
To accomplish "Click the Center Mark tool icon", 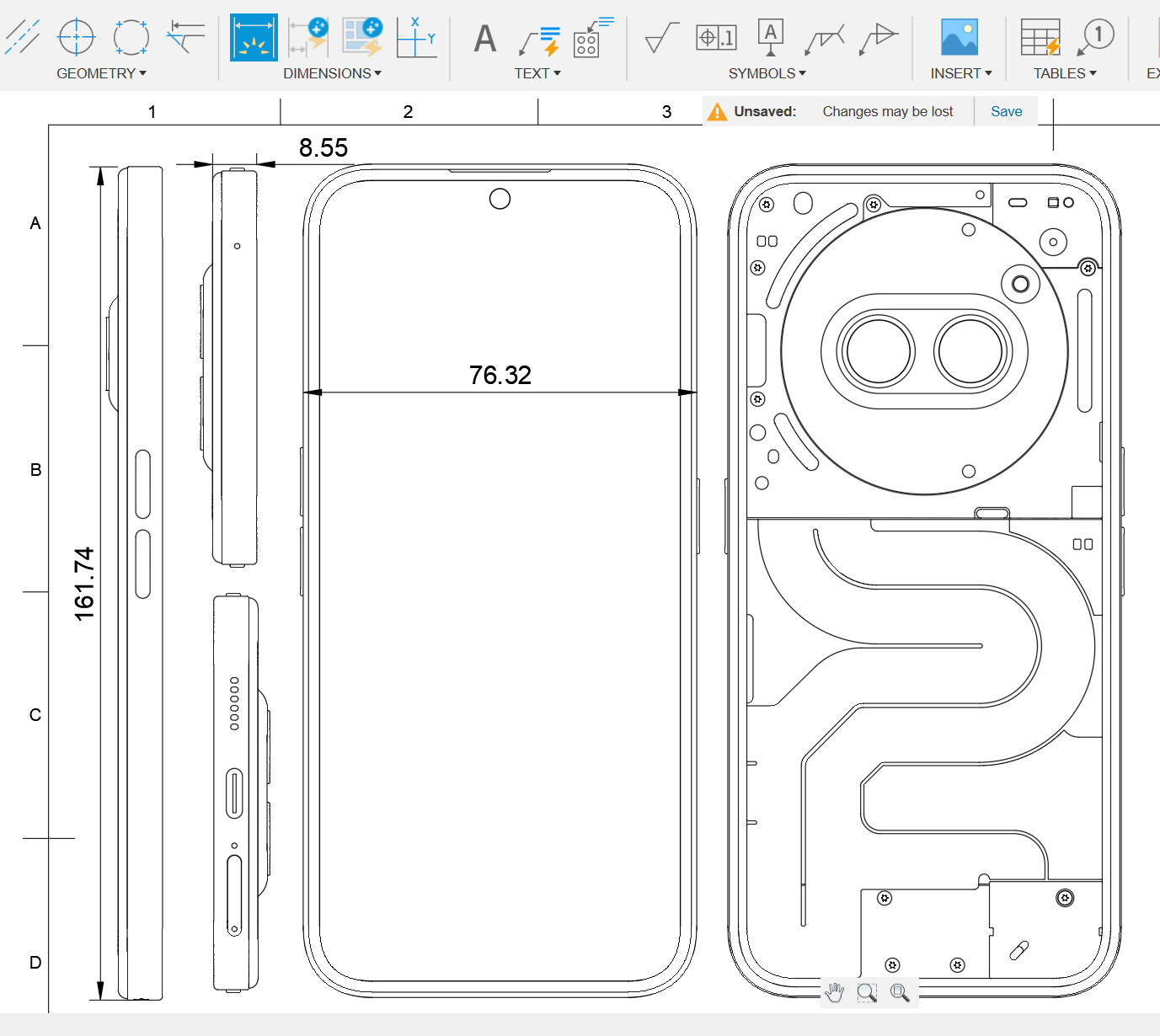I will point(76,37).
